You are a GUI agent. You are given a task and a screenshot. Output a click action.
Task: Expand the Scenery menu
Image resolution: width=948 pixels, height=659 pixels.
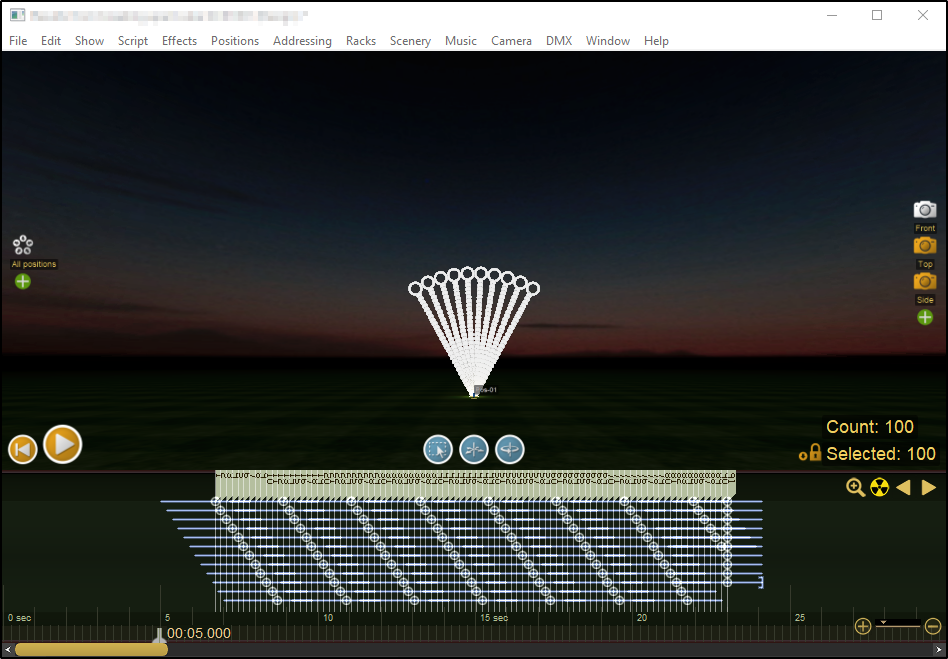click(x=410, y=41)
